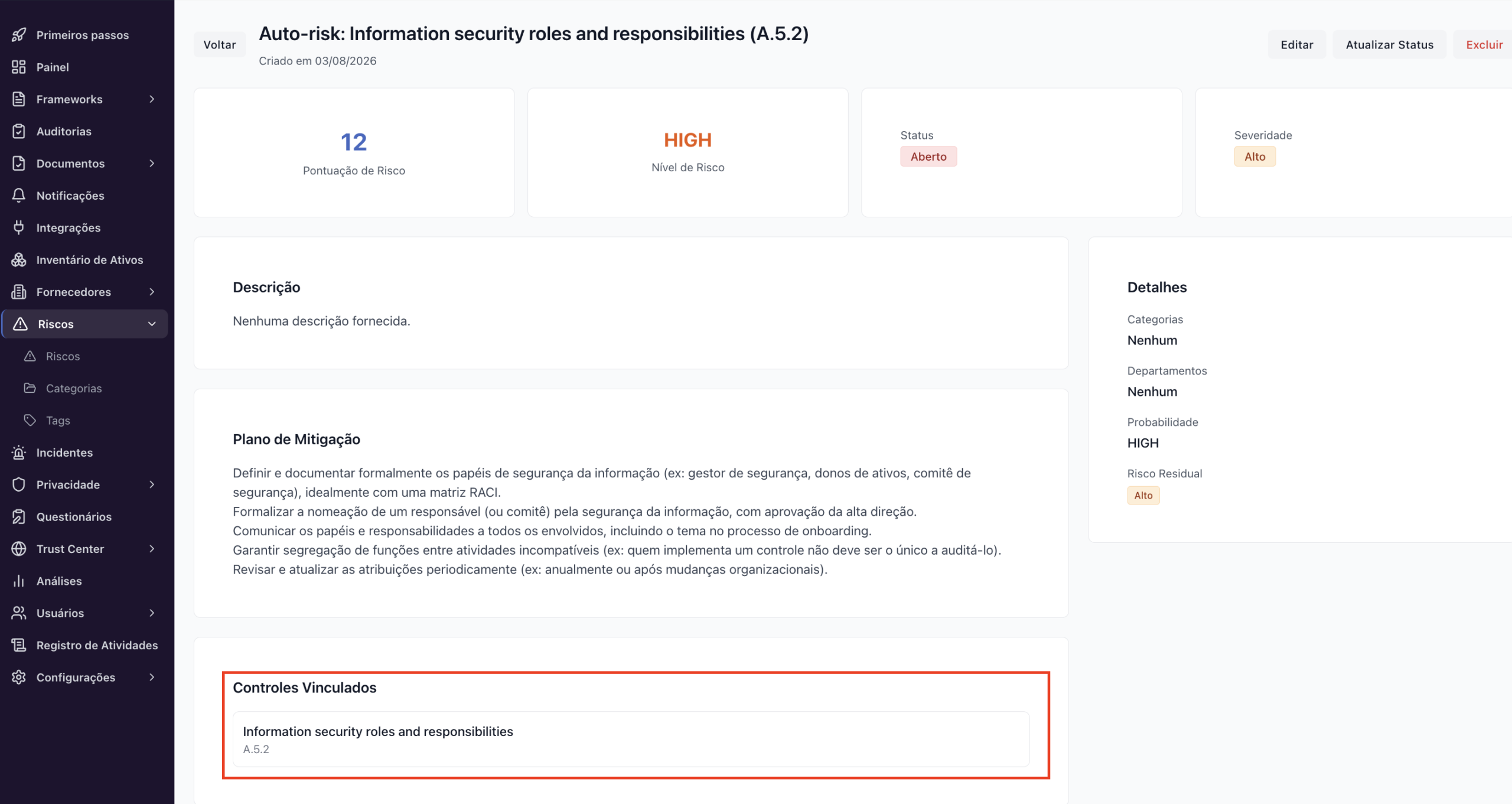Select the Auditorias clipboard icon

point(19,131)
